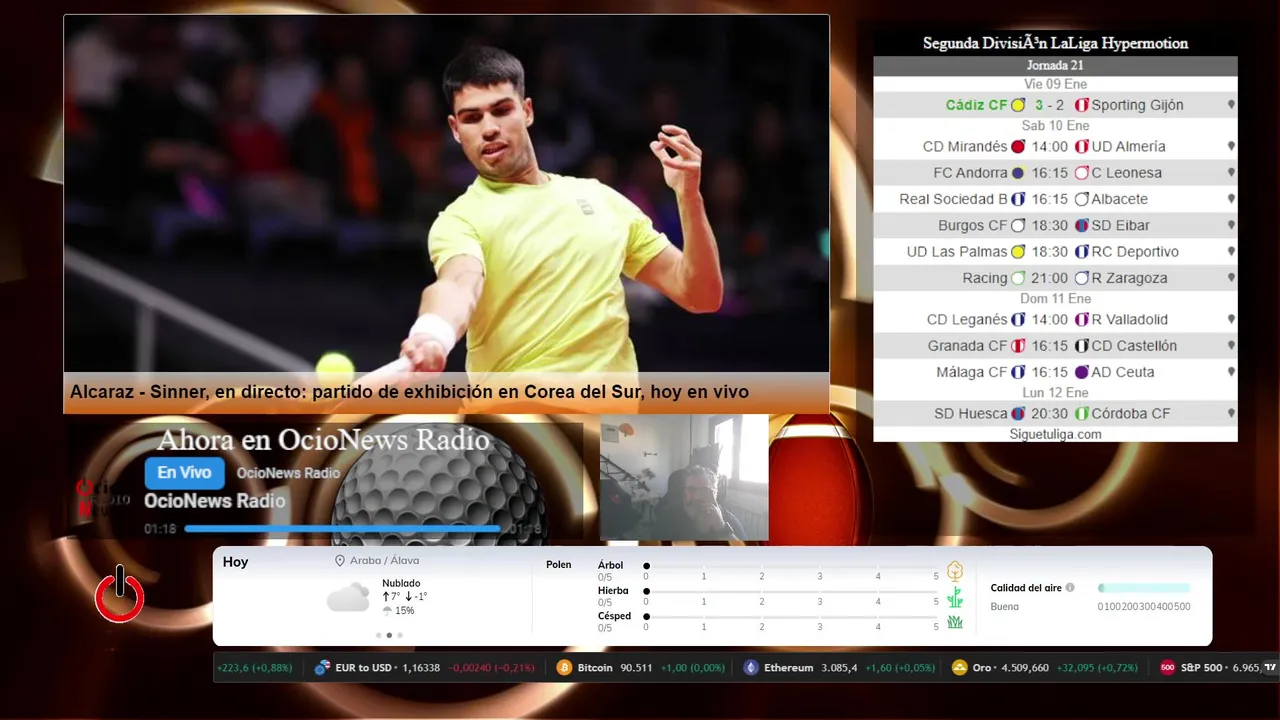Click the Oro price 4.509,660
The image size is (1280, 720).
1025,667
